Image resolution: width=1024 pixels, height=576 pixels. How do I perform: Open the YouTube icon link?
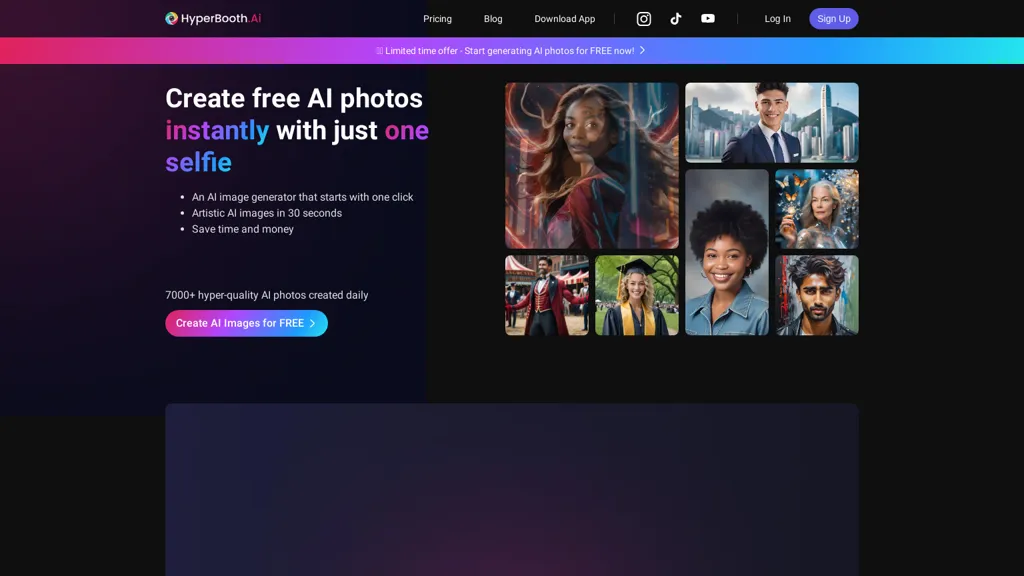point(708,19)
